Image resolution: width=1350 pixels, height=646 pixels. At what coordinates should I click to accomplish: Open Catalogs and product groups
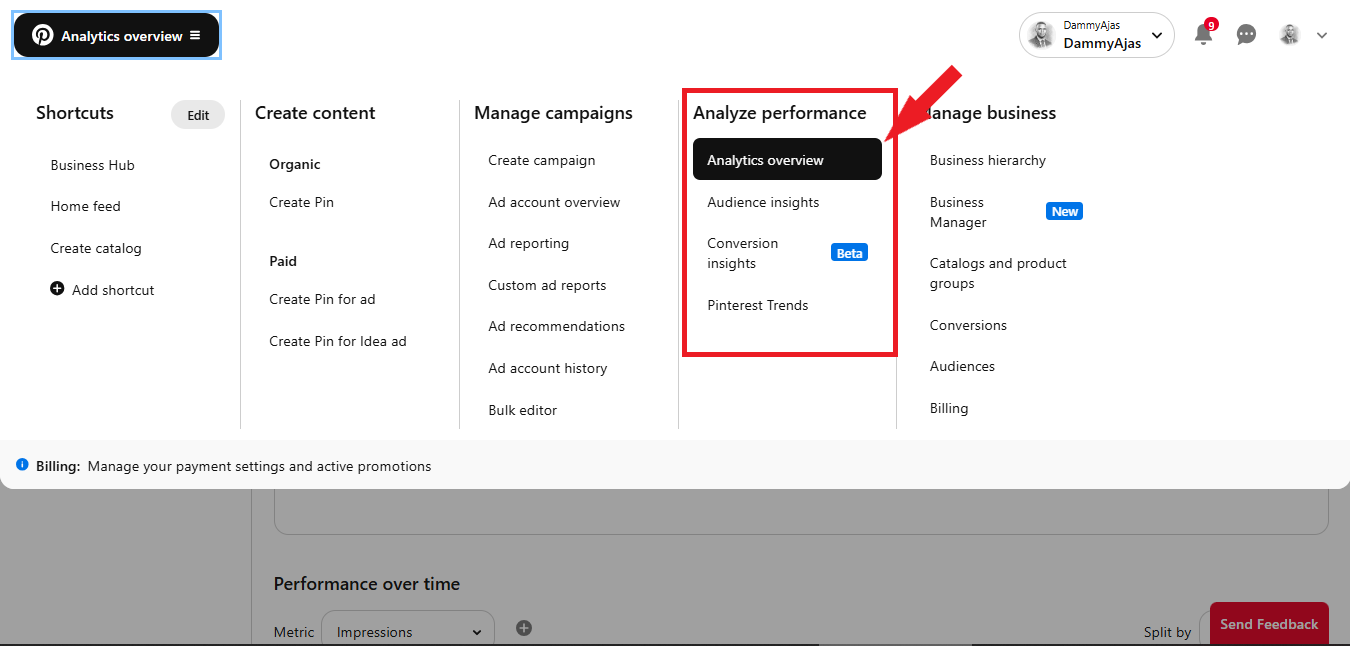click(x=998, y=273)
